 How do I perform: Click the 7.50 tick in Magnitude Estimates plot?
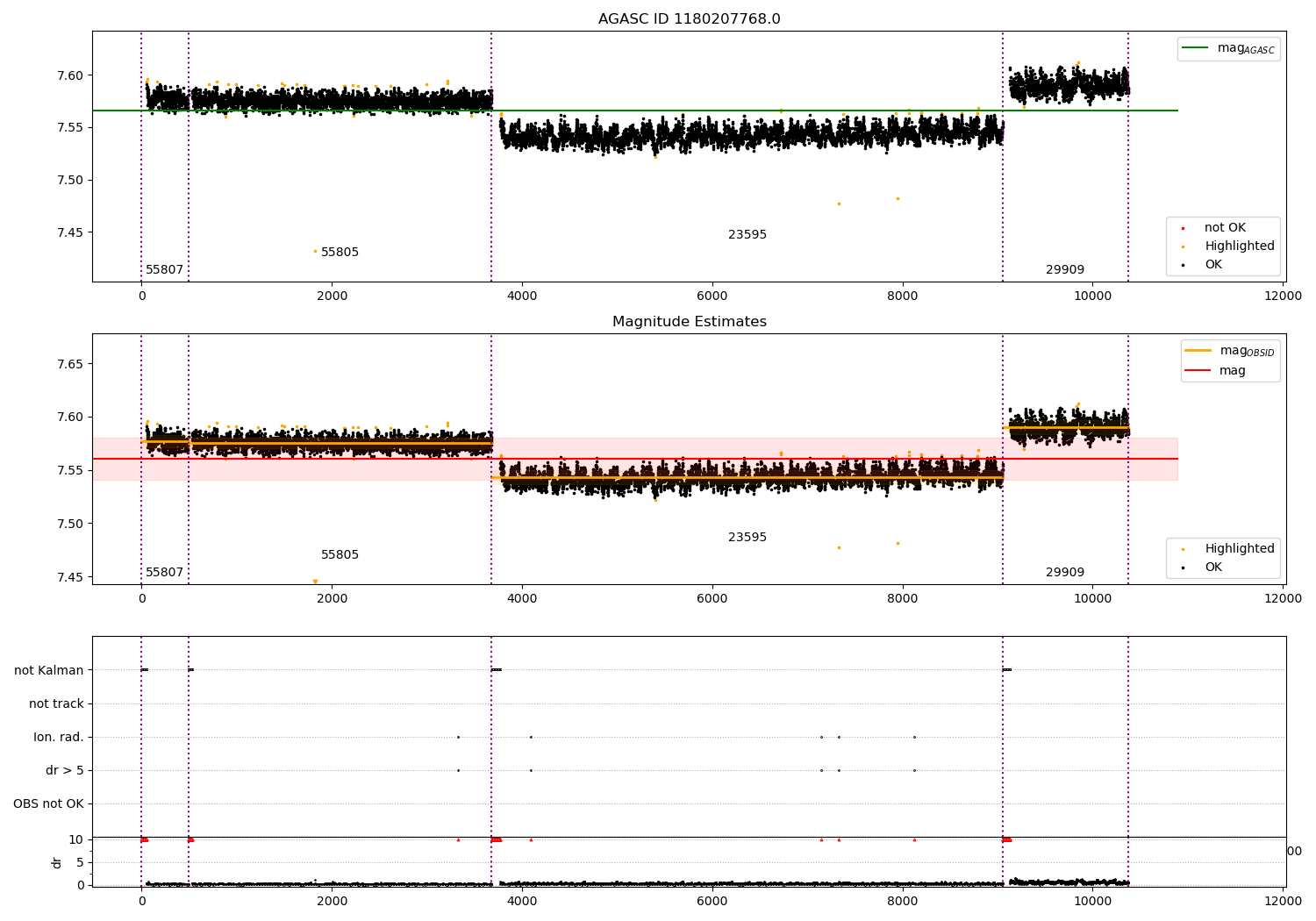[x=68, y=525]
